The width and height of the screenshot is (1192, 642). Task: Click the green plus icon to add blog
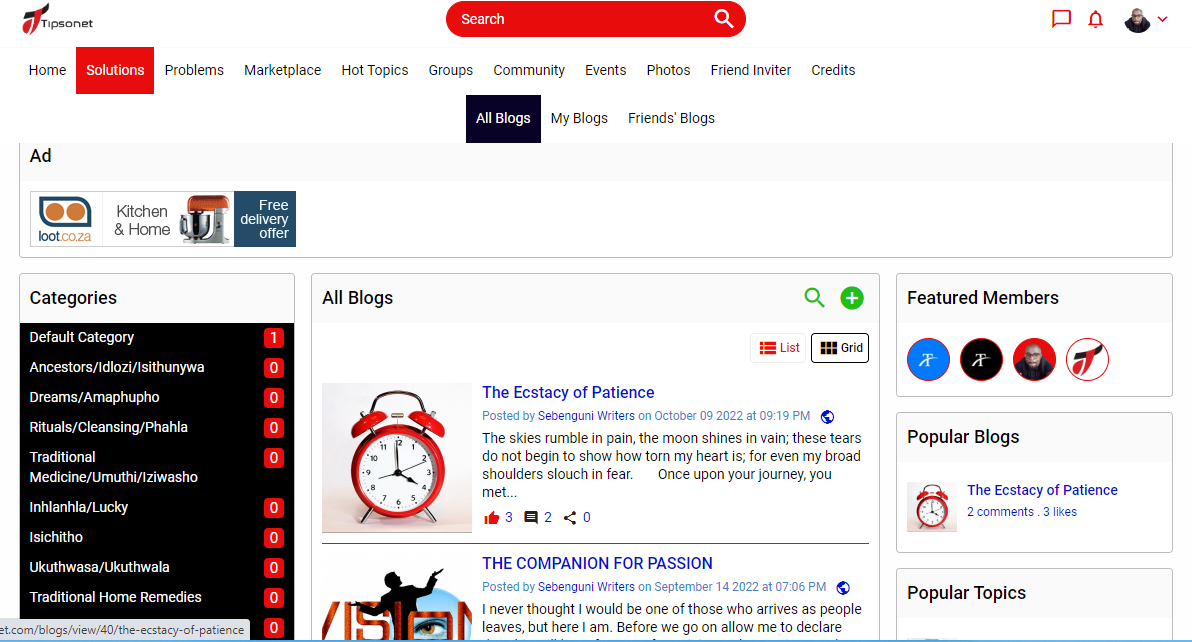tap(852, 297)
